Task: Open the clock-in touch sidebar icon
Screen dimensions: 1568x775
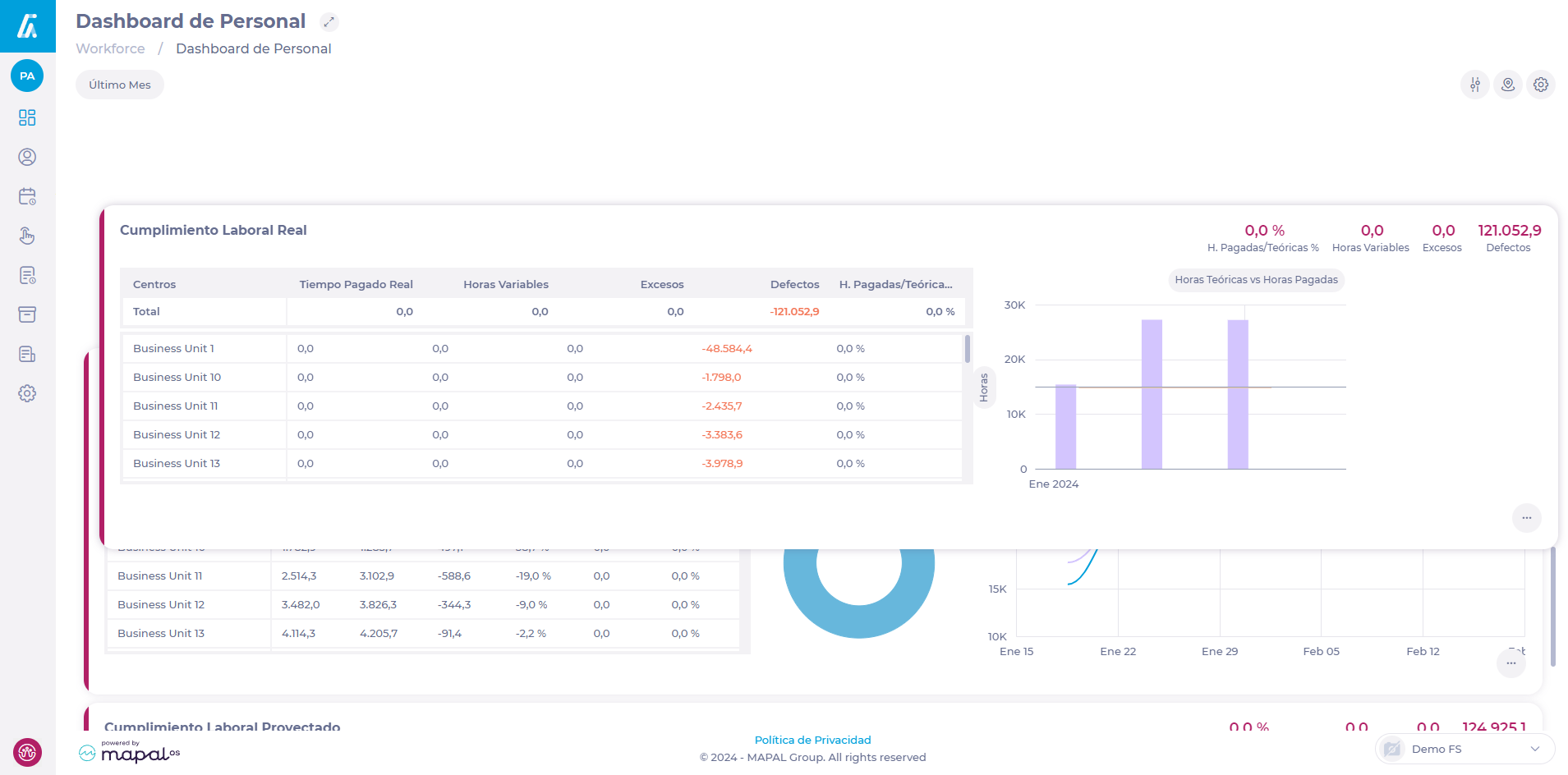Action: pos(27,236)
